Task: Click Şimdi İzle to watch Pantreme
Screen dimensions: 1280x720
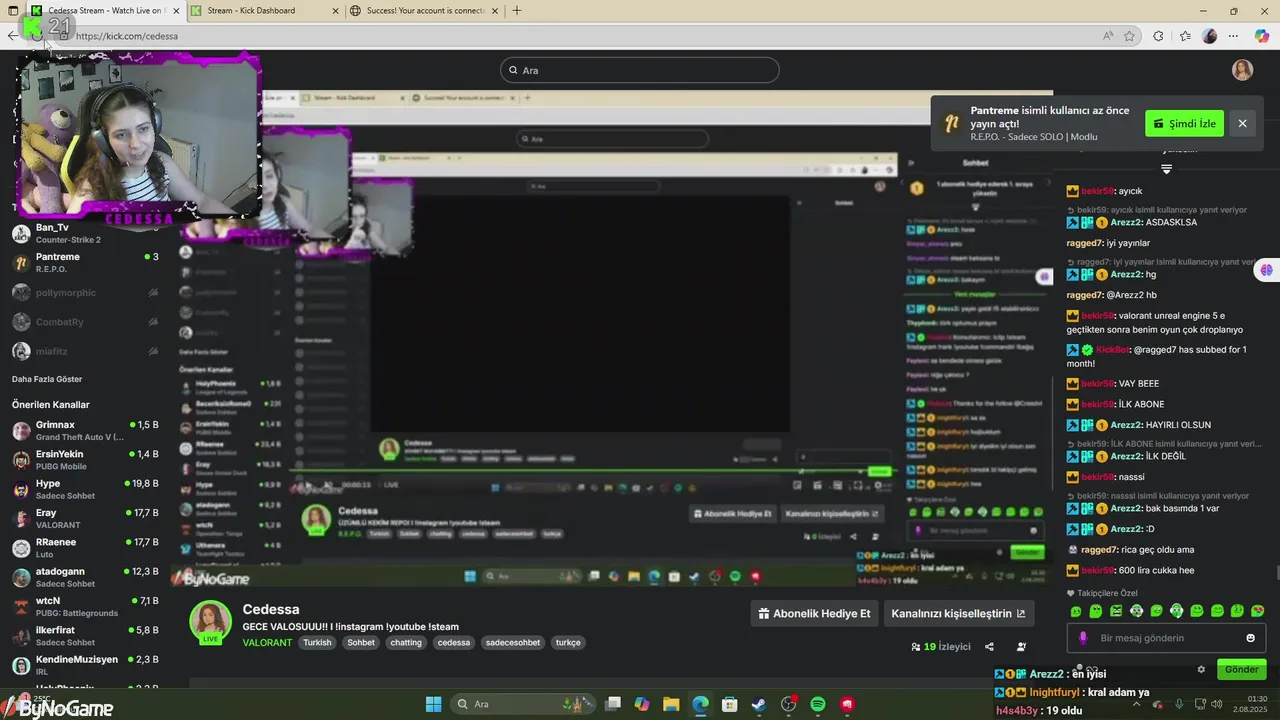Action: [1184, 123]
